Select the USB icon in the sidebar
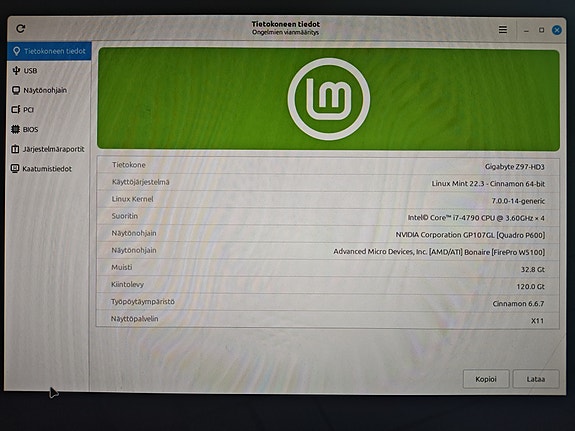This screenshot has height=431, width=575. coord(16,70)
